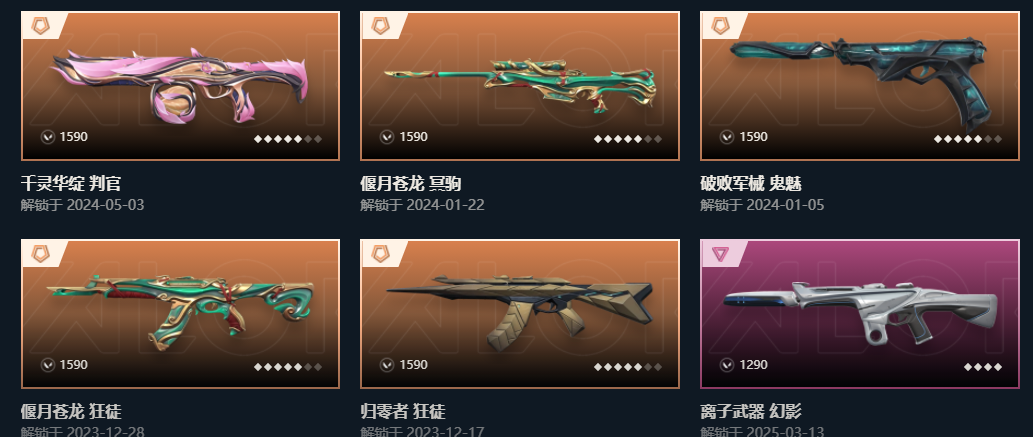Click the pink 千灵华绽 判官 weapon image
1033x437 pixels.
[181, 84]
